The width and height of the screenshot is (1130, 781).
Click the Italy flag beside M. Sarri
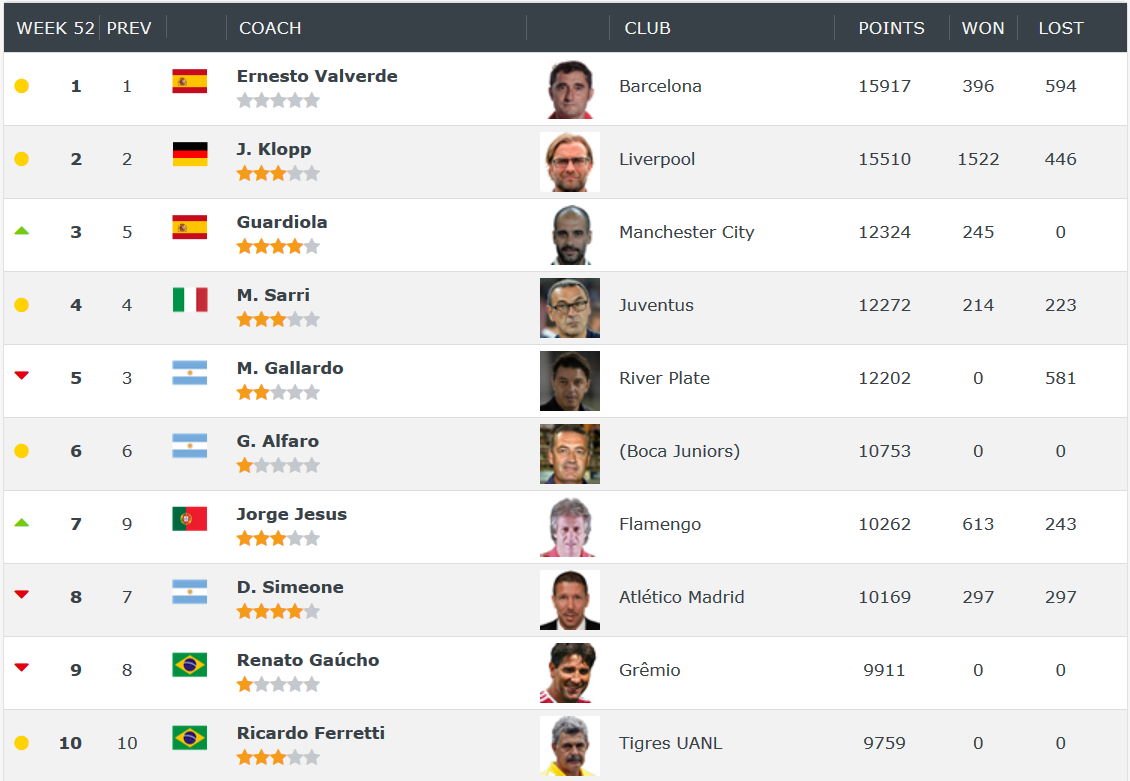point(190,300)
